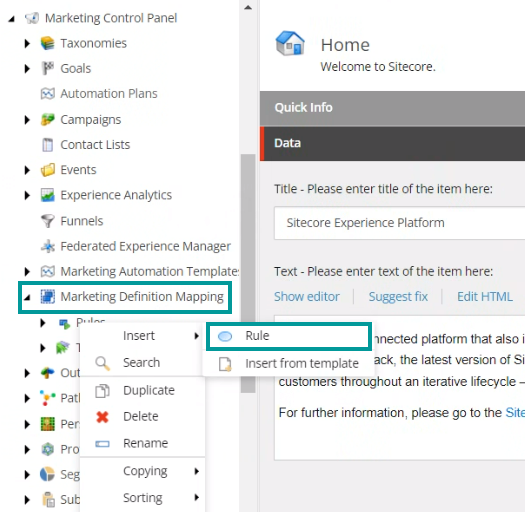Click the Marketing Control Panel megaphone icon
The width and height of the screenshot is (525, 512).
click(x=32, y=18)
